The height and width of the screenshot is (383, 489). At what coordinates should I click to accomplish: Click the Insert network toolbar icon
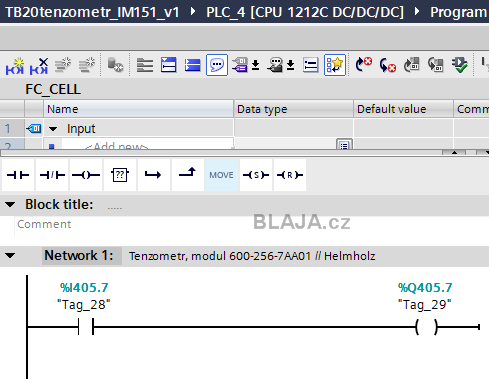pyautogui.click(x=15, y=65)
